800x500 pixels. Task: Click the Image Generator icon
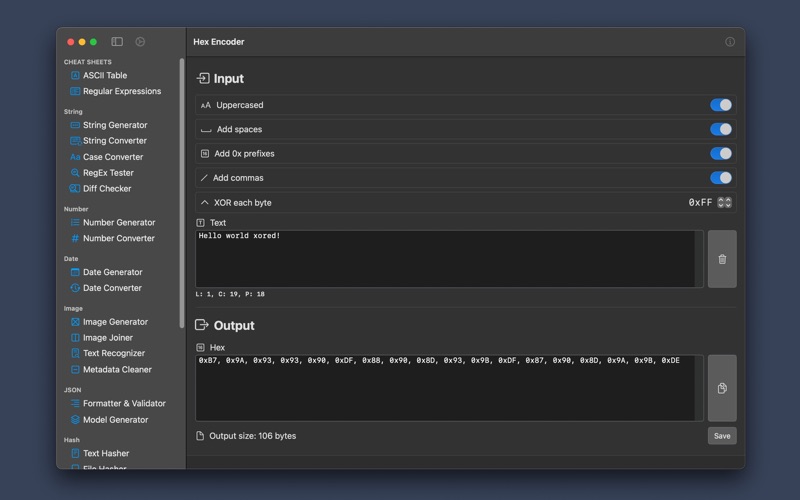[75, 322]
